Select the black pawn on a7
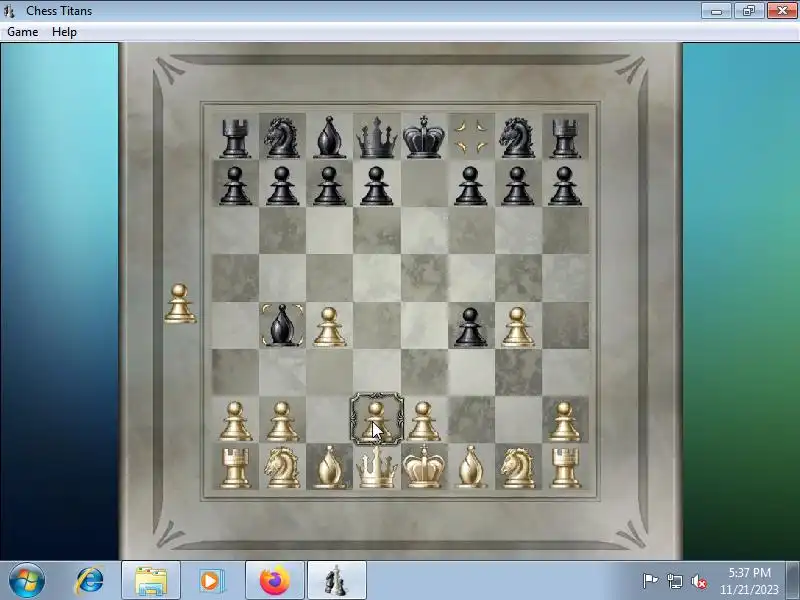This screenshot has width=800, height=600. click(235, 186)
